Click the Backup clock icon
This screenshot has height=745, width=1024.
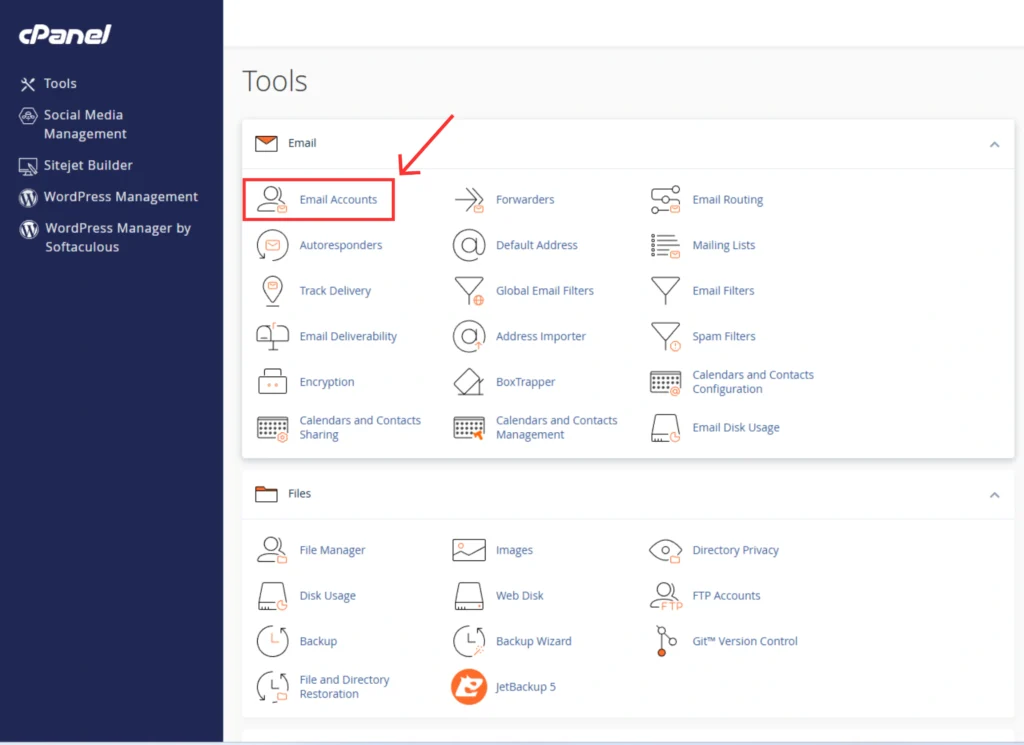(x=272, y=641)
